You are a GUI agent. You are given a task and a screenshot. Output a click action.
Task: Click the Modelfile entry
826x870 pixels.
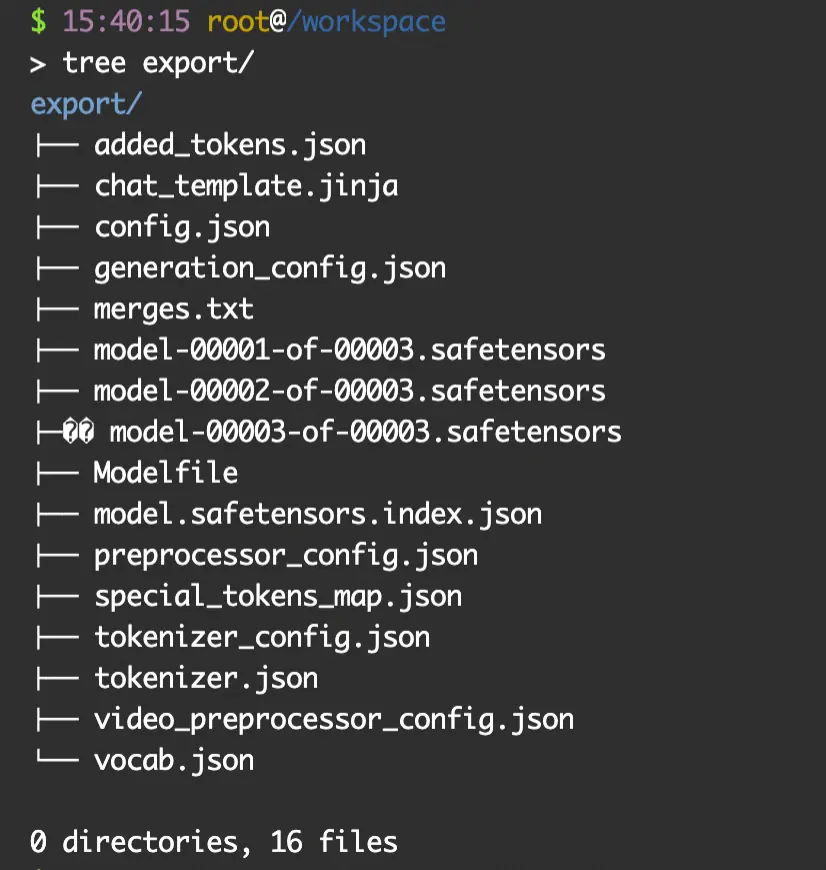pos(166,473)
